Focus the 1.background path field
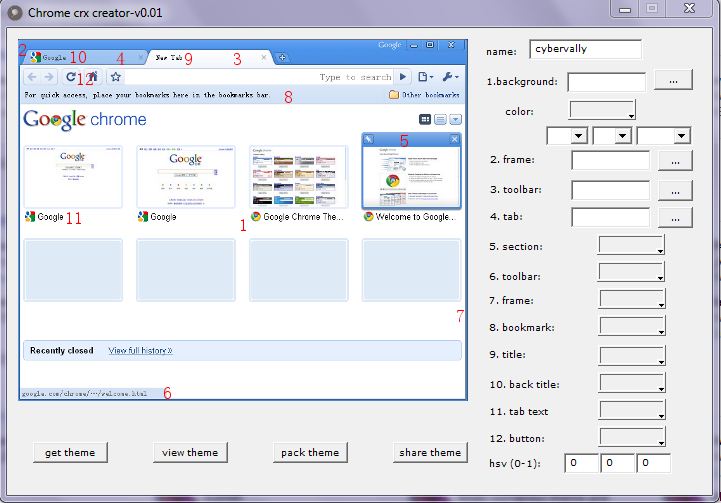This screenshot has width=721, height=503. pos(607,82)
